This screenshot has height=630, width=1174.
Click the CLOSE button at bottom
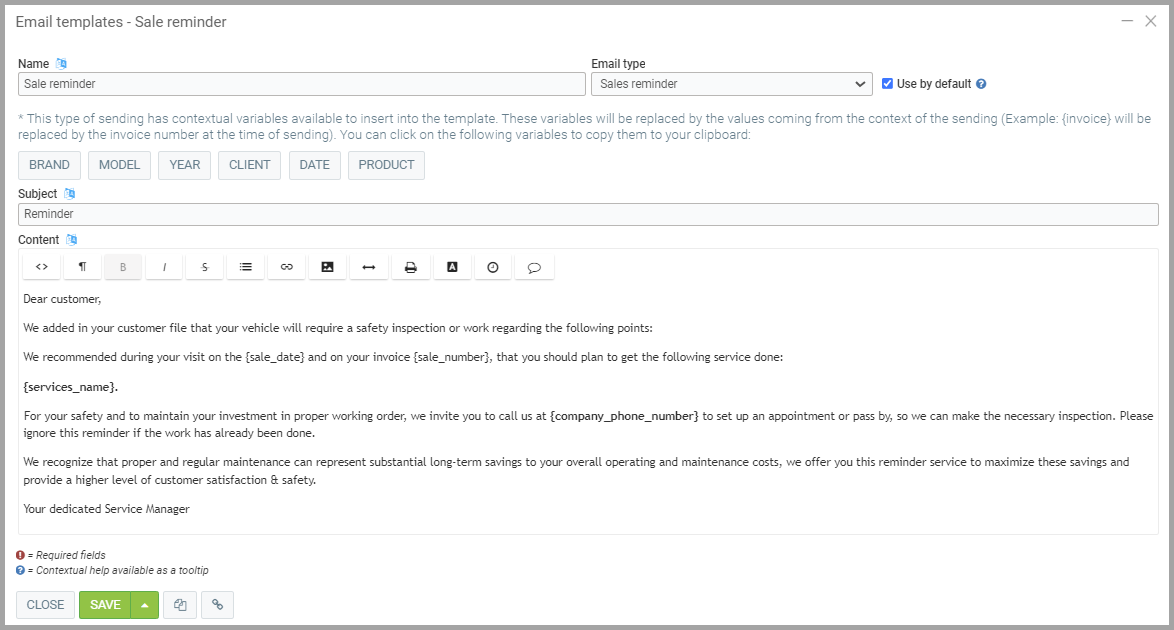(x=45, y=605)
